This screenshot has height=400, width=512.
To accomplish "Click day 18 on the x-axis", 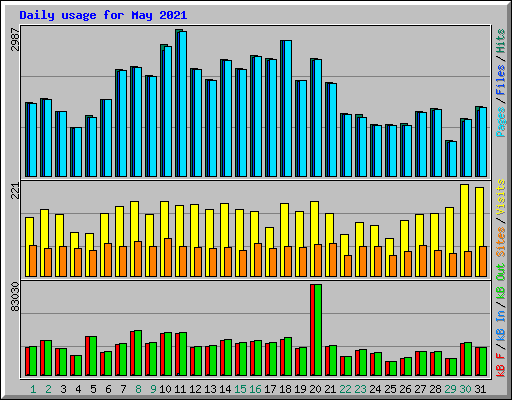I will click(x=285, y=389).
